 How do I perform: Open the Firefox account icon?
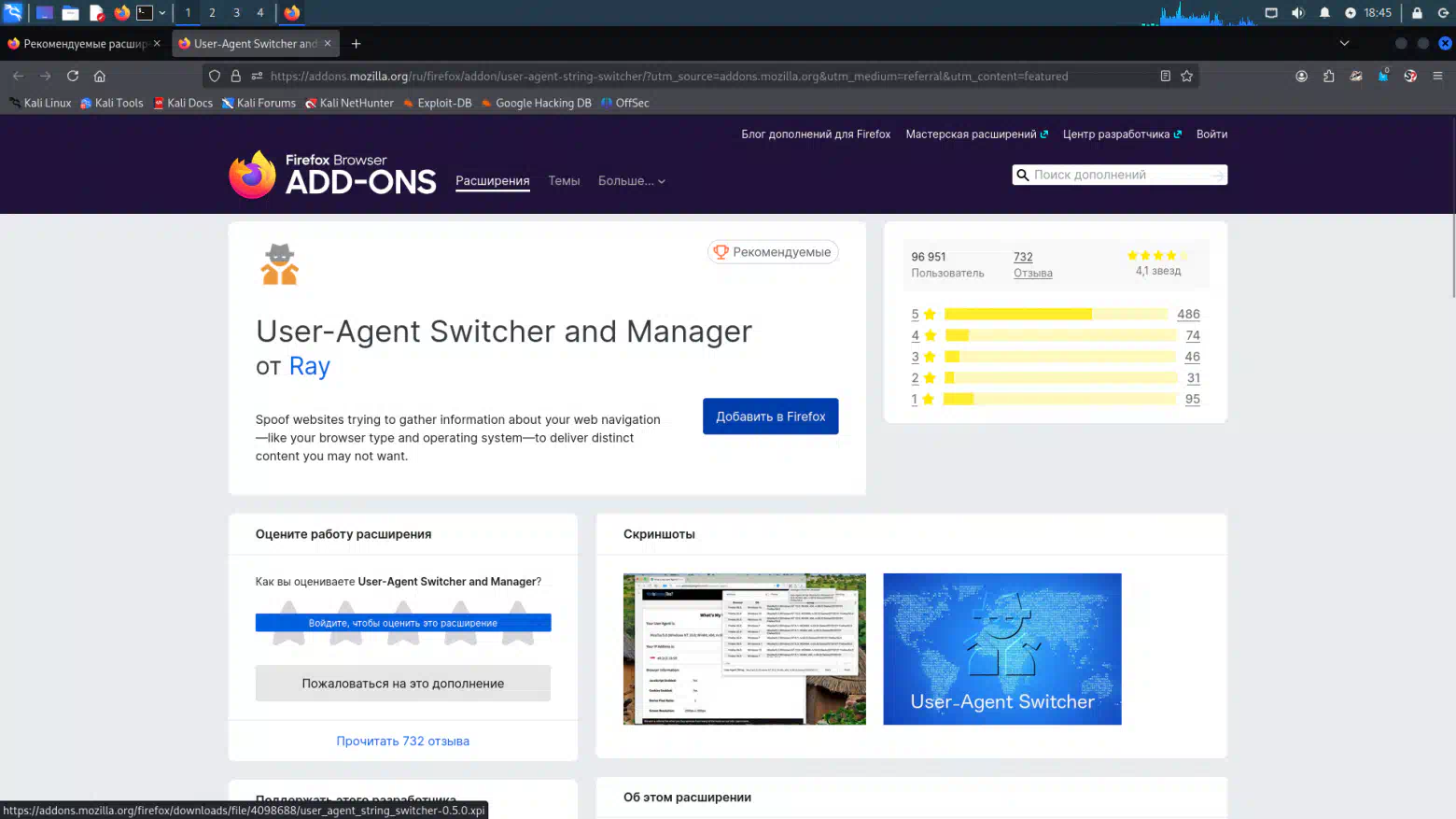coord(1301,77)
